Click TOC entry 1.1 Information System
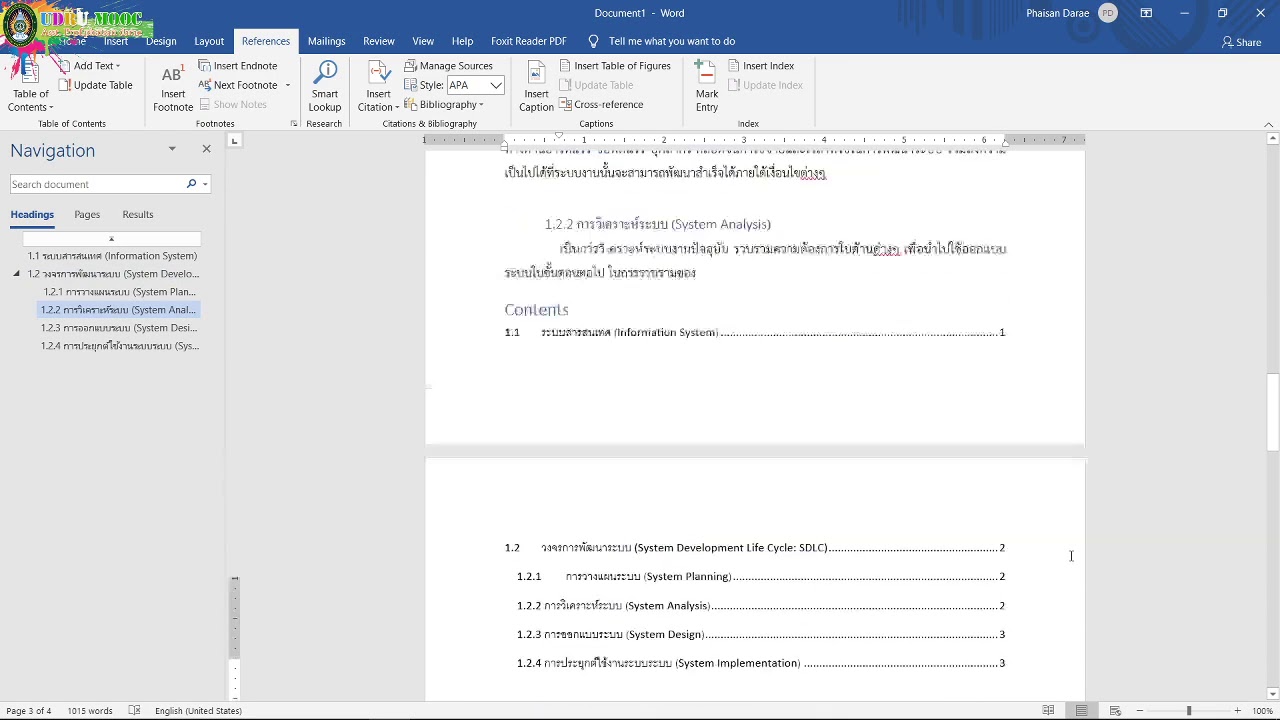Screen dimensions: 1280x720 (x=755, y=332)
